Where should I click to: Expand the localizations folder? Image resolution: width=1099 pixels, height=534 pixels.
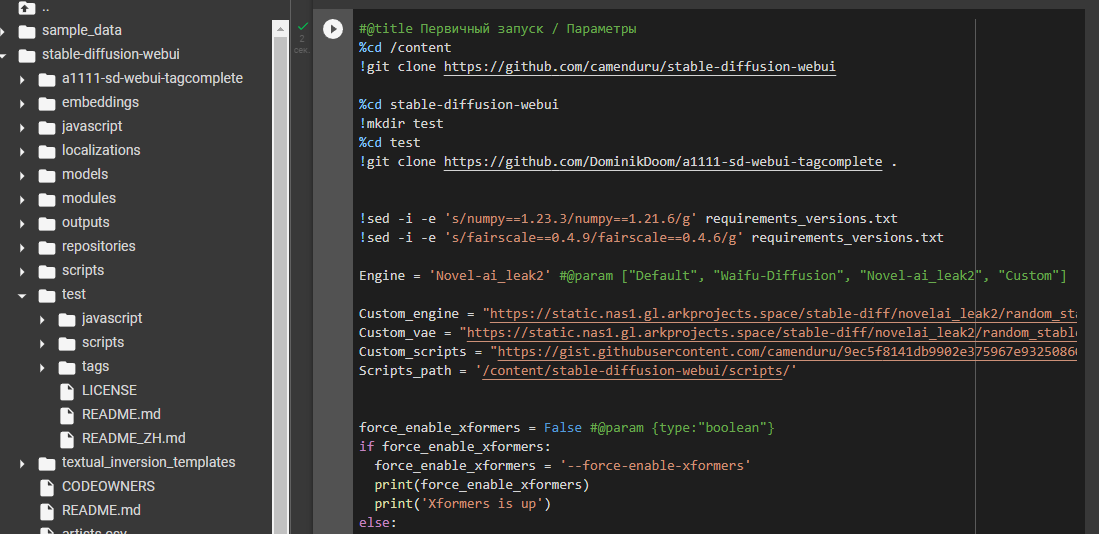coord(22,151)
